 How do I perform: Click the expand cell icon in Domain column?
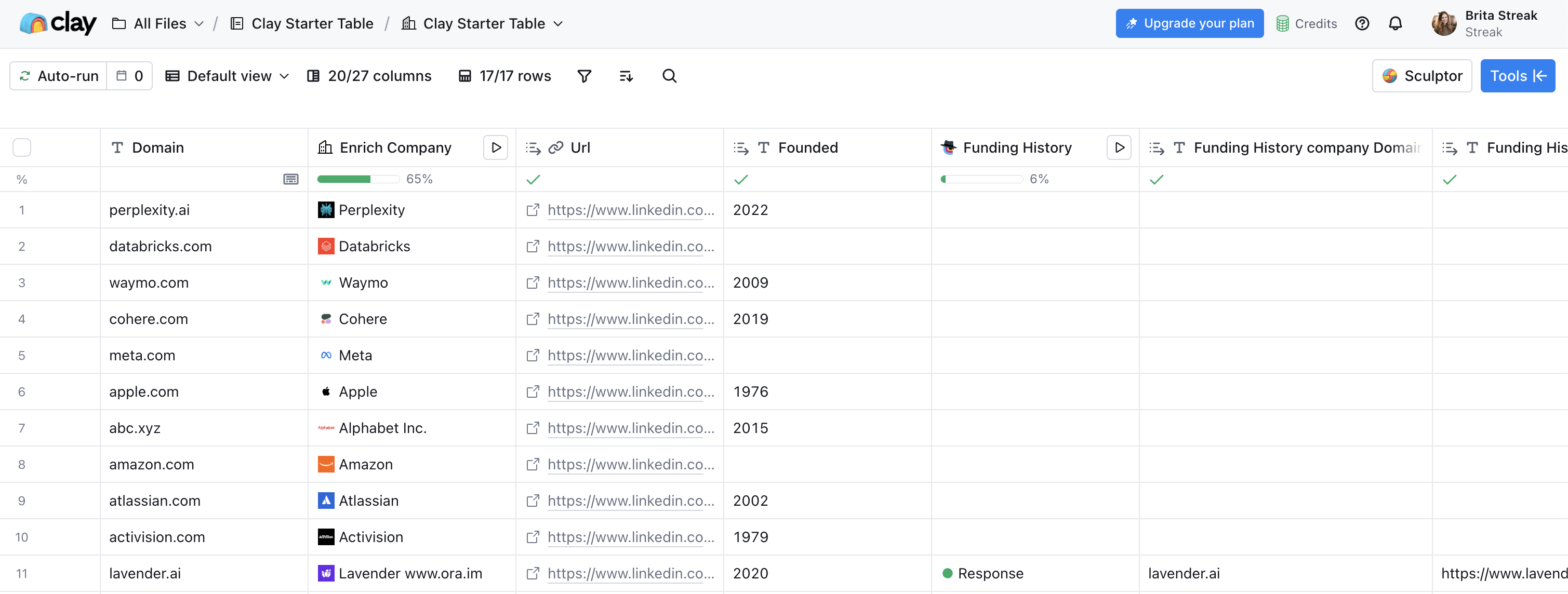point(291,178)
